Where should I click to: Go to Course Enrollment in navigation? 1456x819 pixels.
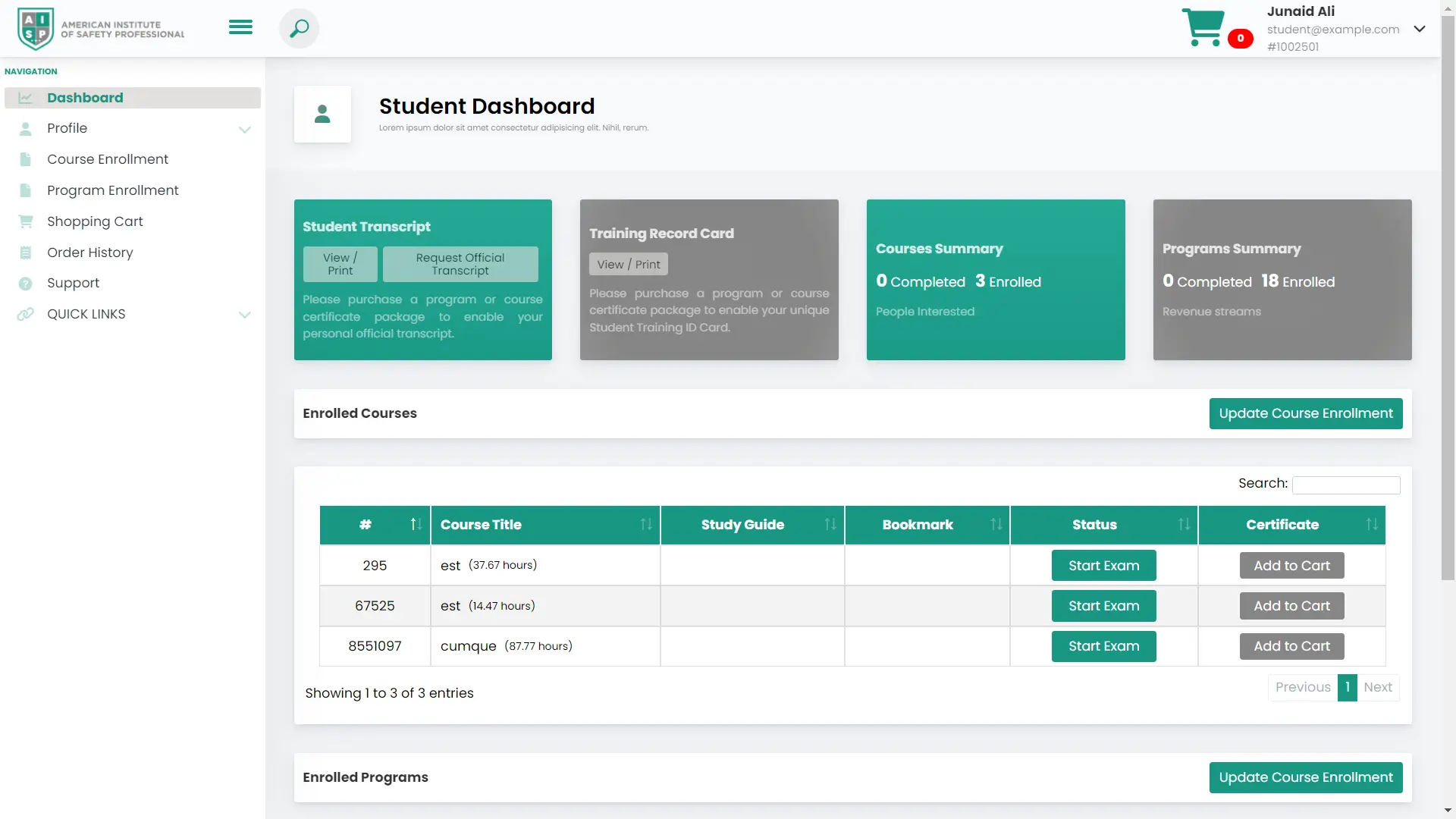pyautogui.click(x=108, y=159)
